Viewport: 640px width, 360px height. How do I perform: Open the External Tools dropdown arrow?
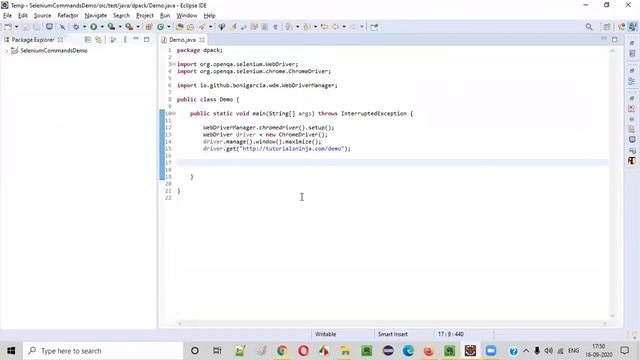click(x=138, y=27)
